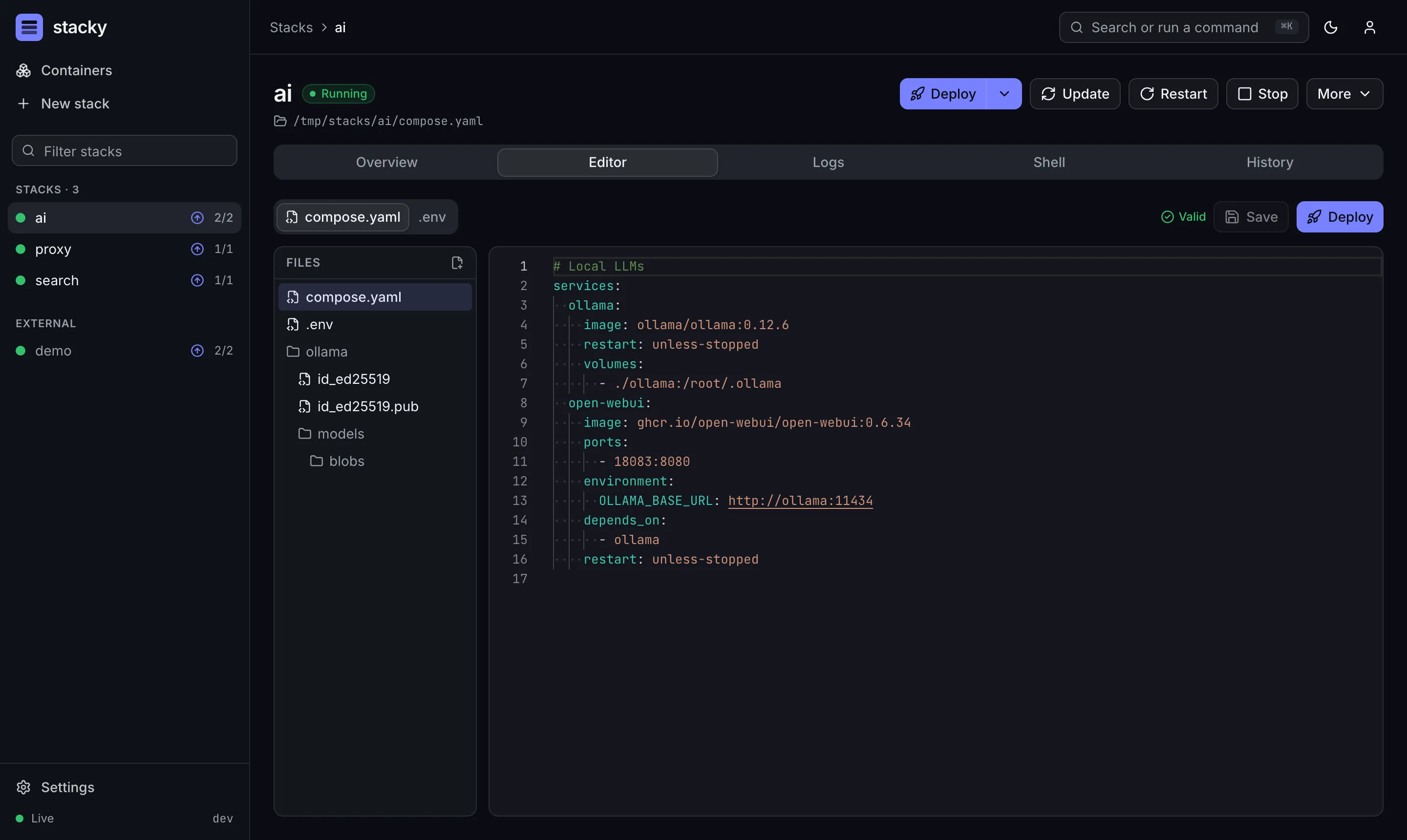The image size is (1407, 840).
Task: Click the /tmp/stacks/ai/compose.yaml path
Action: [388, 121]
